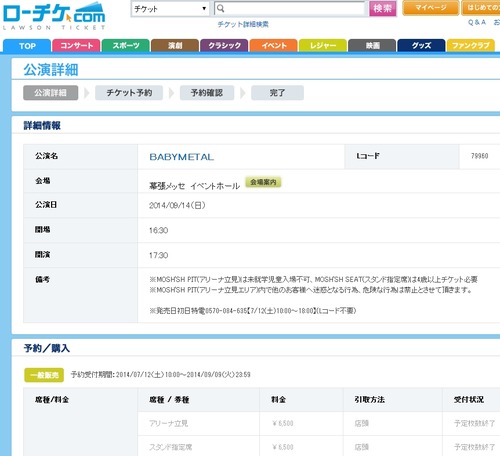The width and height of the screenshot is (500, 456).
Task: Click アリーナ立見 price ¥6,500
Action: coord(283,424)
